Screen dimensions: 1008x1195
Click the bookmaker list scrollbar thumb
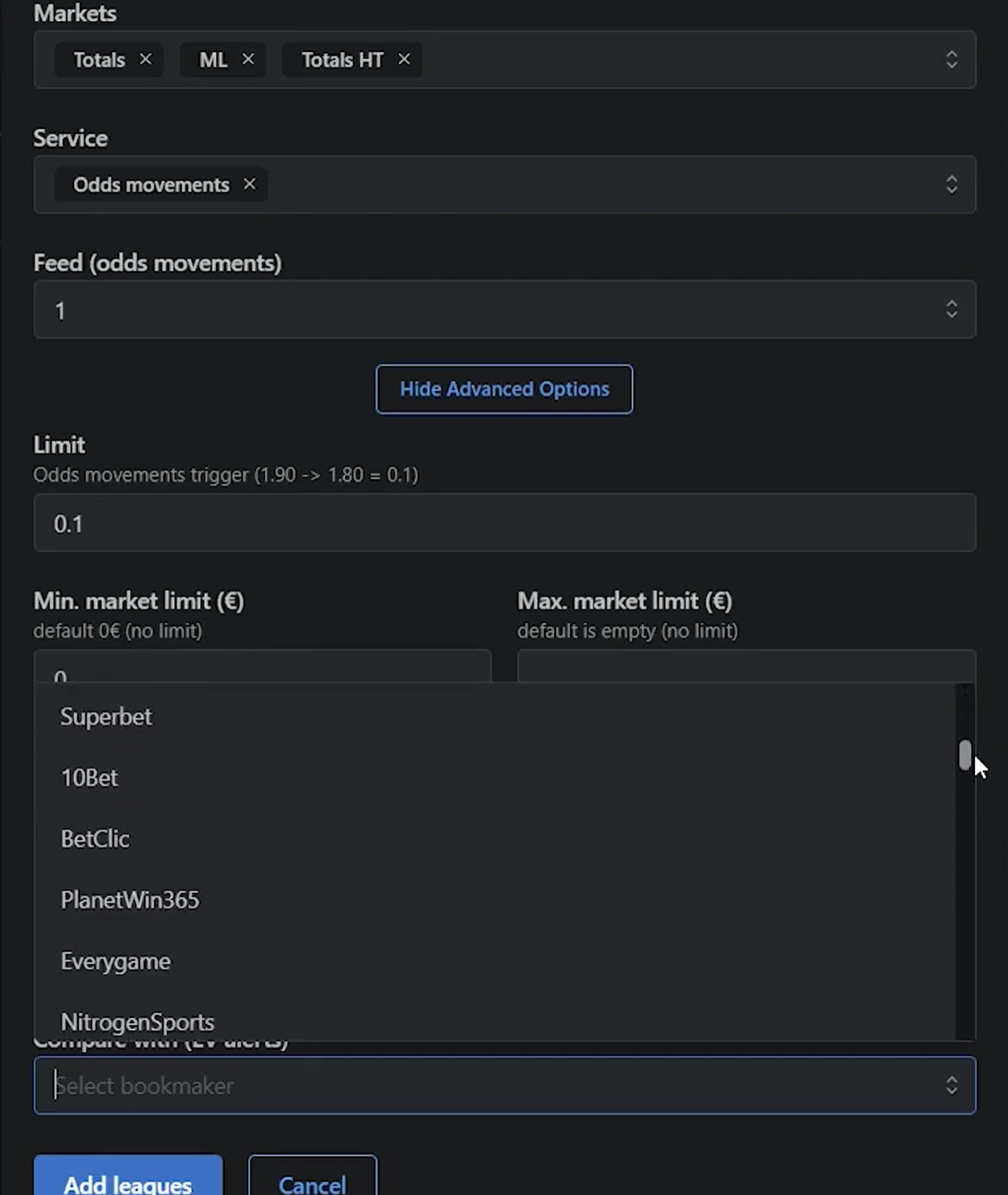pyautogui.click(x=965, y=755)
